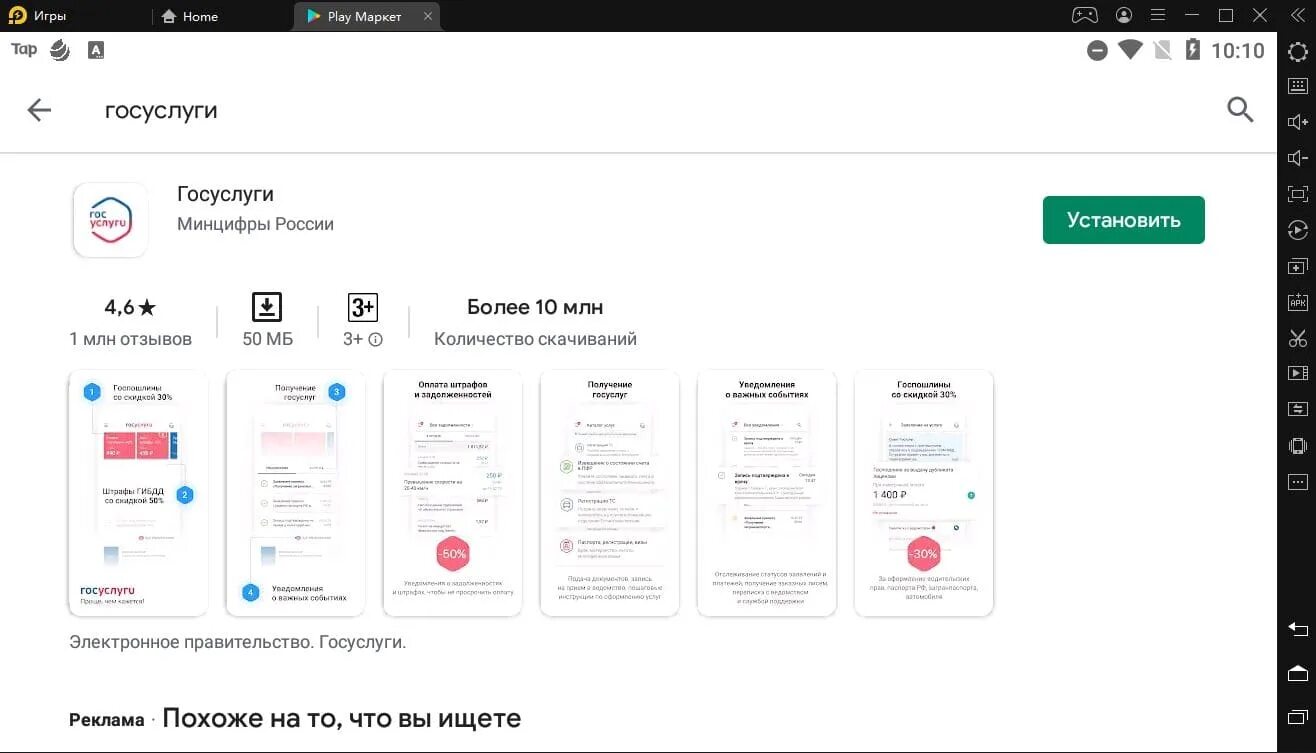Open the sync operations icon

pos(1297,409)
